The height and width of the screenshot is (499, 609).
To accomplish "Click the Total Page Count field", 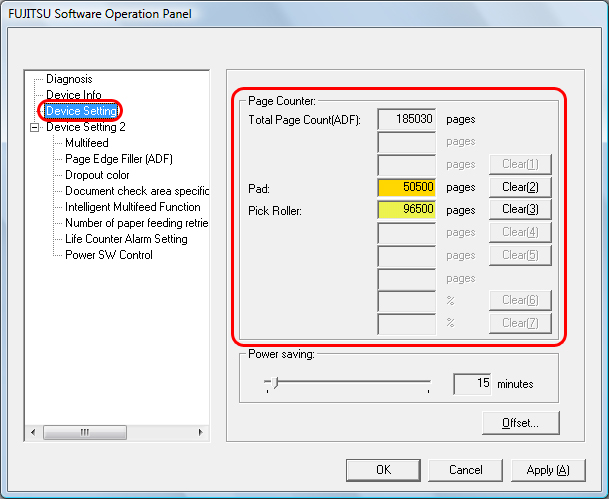I will click(x=407, y=119).
